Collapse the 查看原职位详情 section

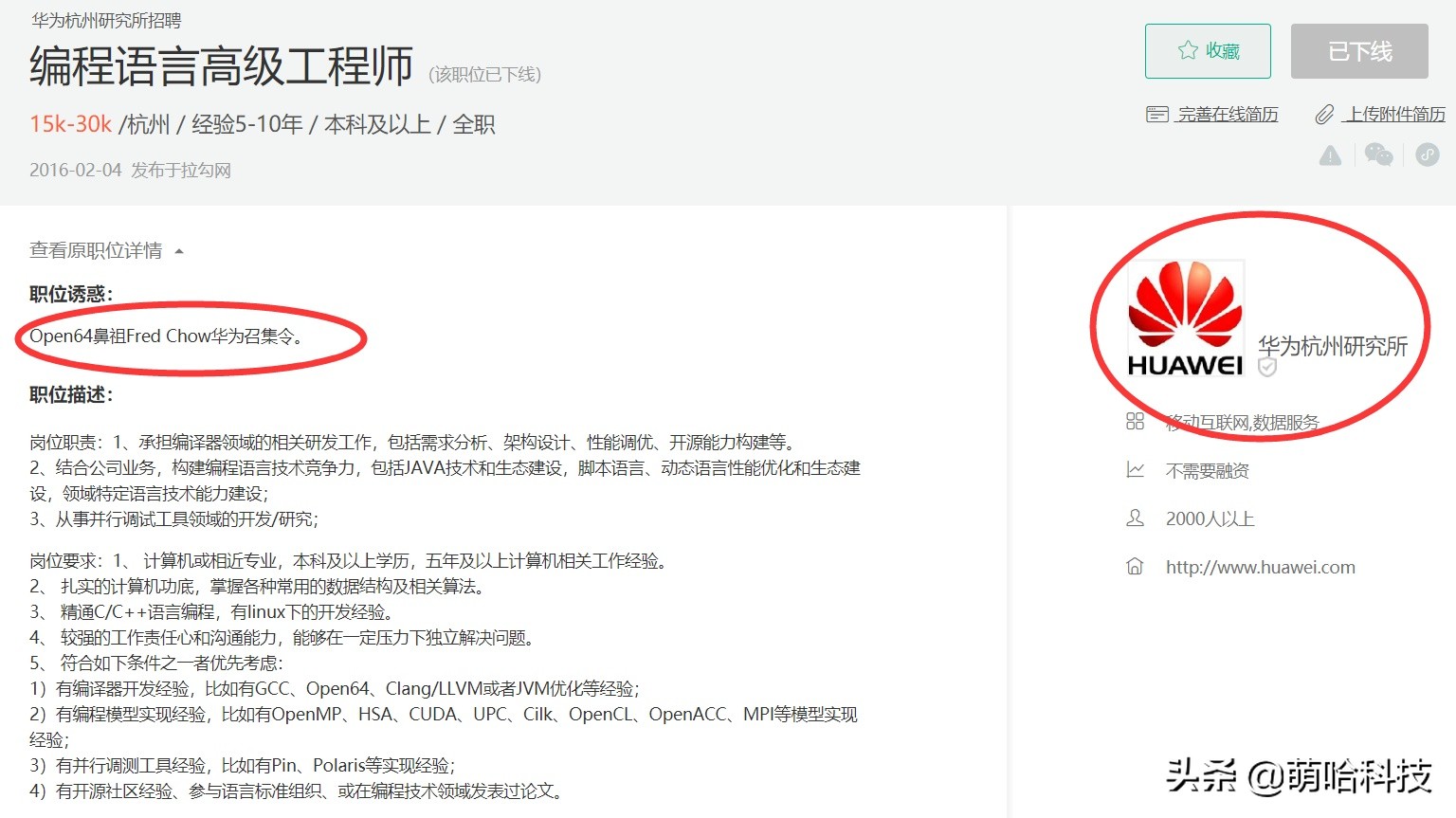tap(97, 250)
